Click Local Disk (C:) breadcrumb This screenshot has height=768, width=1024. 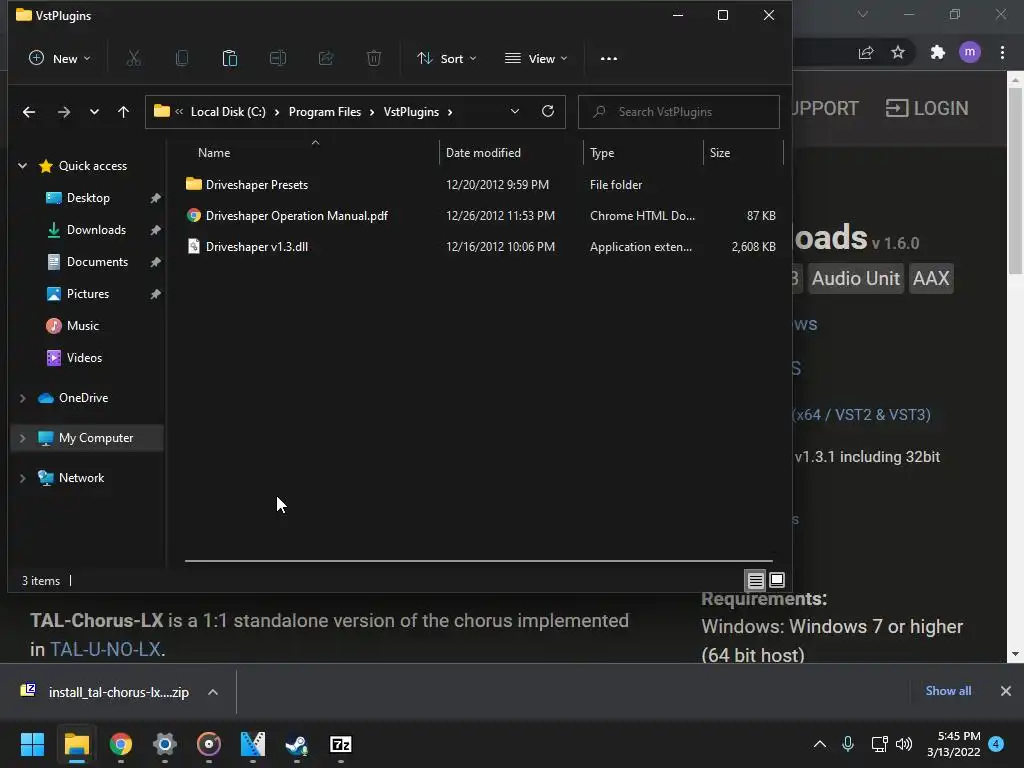228,112
